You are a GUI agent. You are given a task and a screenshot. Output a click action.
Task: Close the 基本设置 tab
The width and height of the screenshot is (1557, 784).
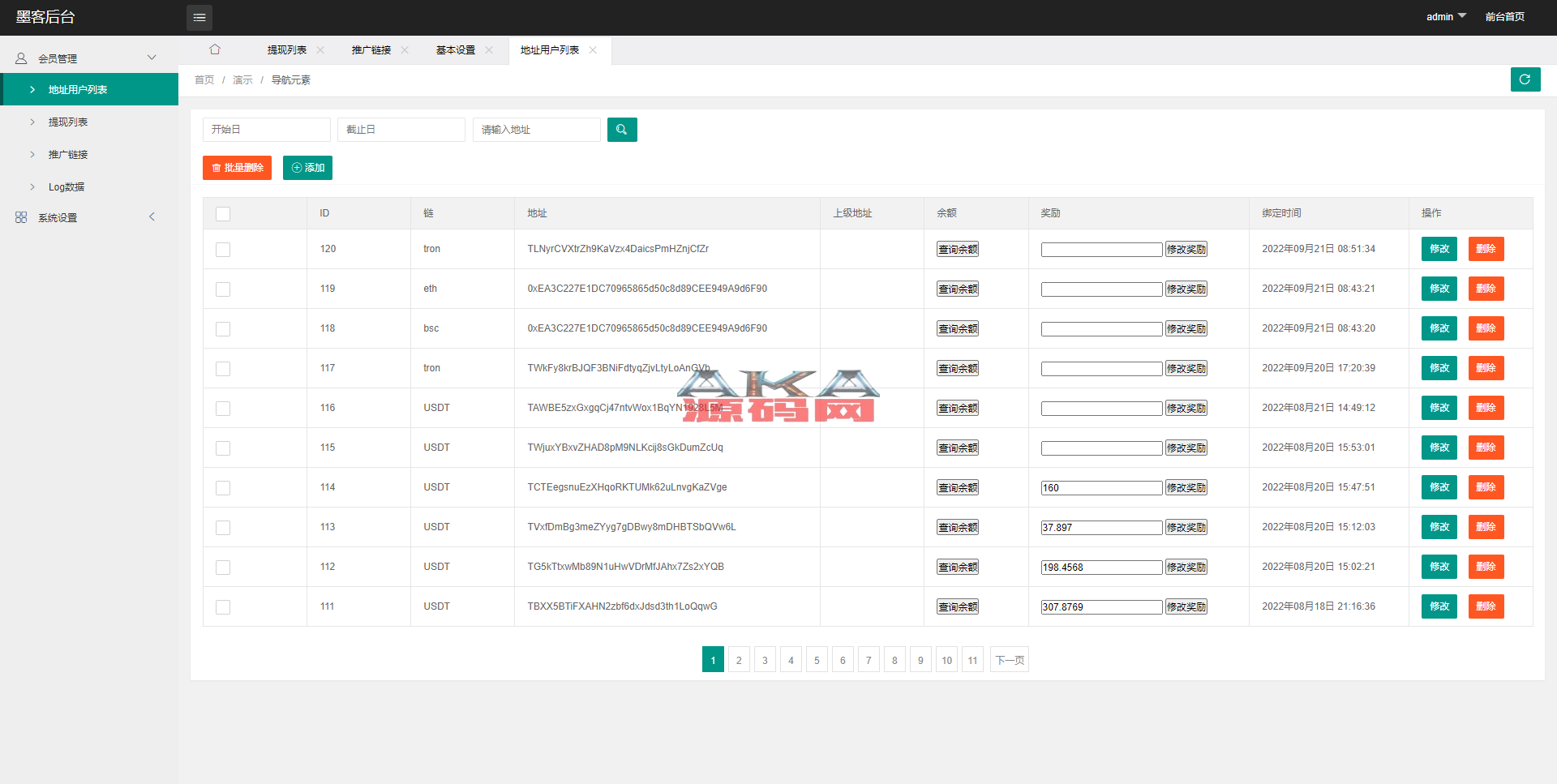[x=489, y=50]
